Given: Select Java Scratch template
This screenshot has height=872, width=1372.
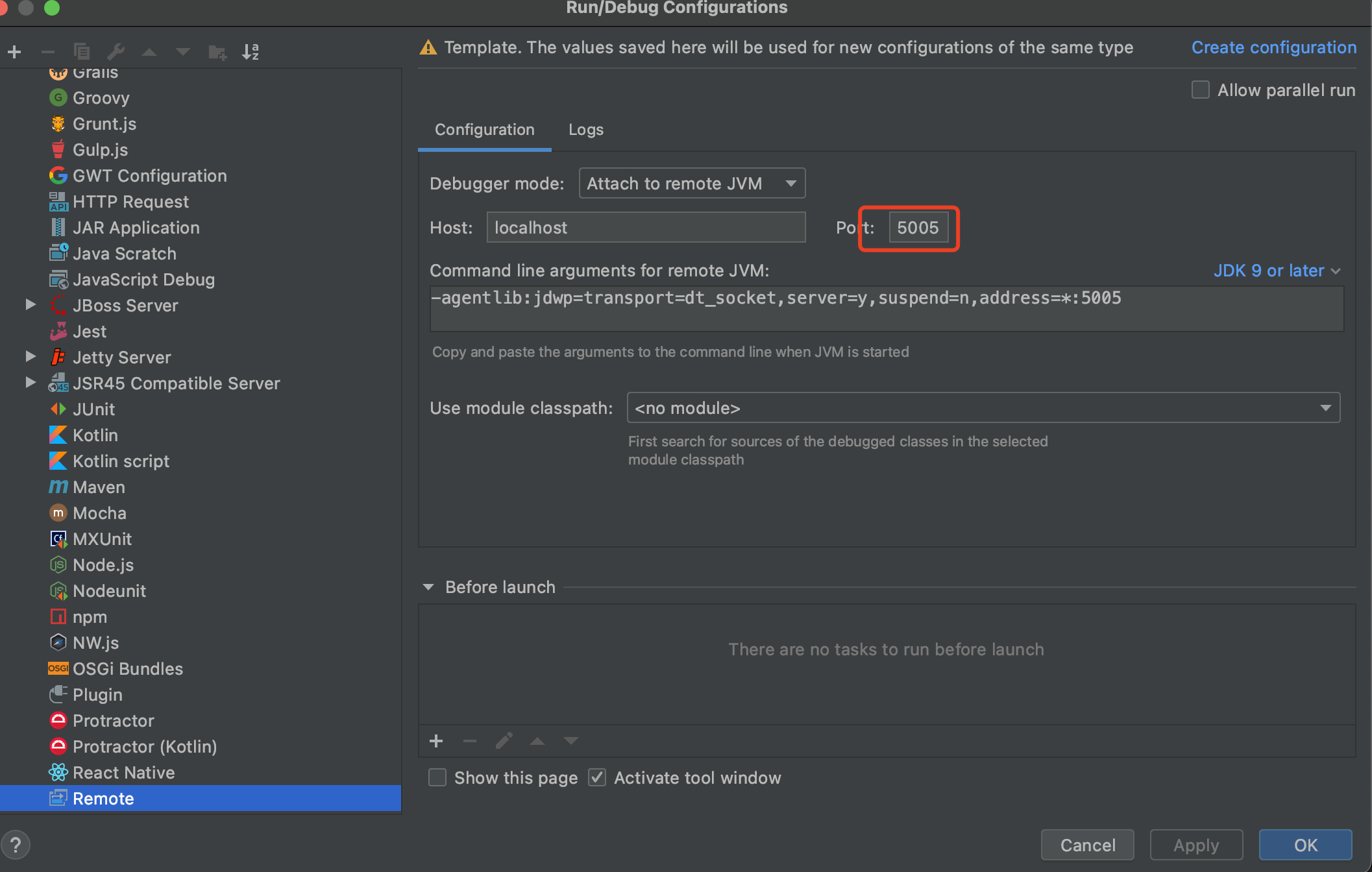Looking at the screenshot, I should [x=124, y=254].
